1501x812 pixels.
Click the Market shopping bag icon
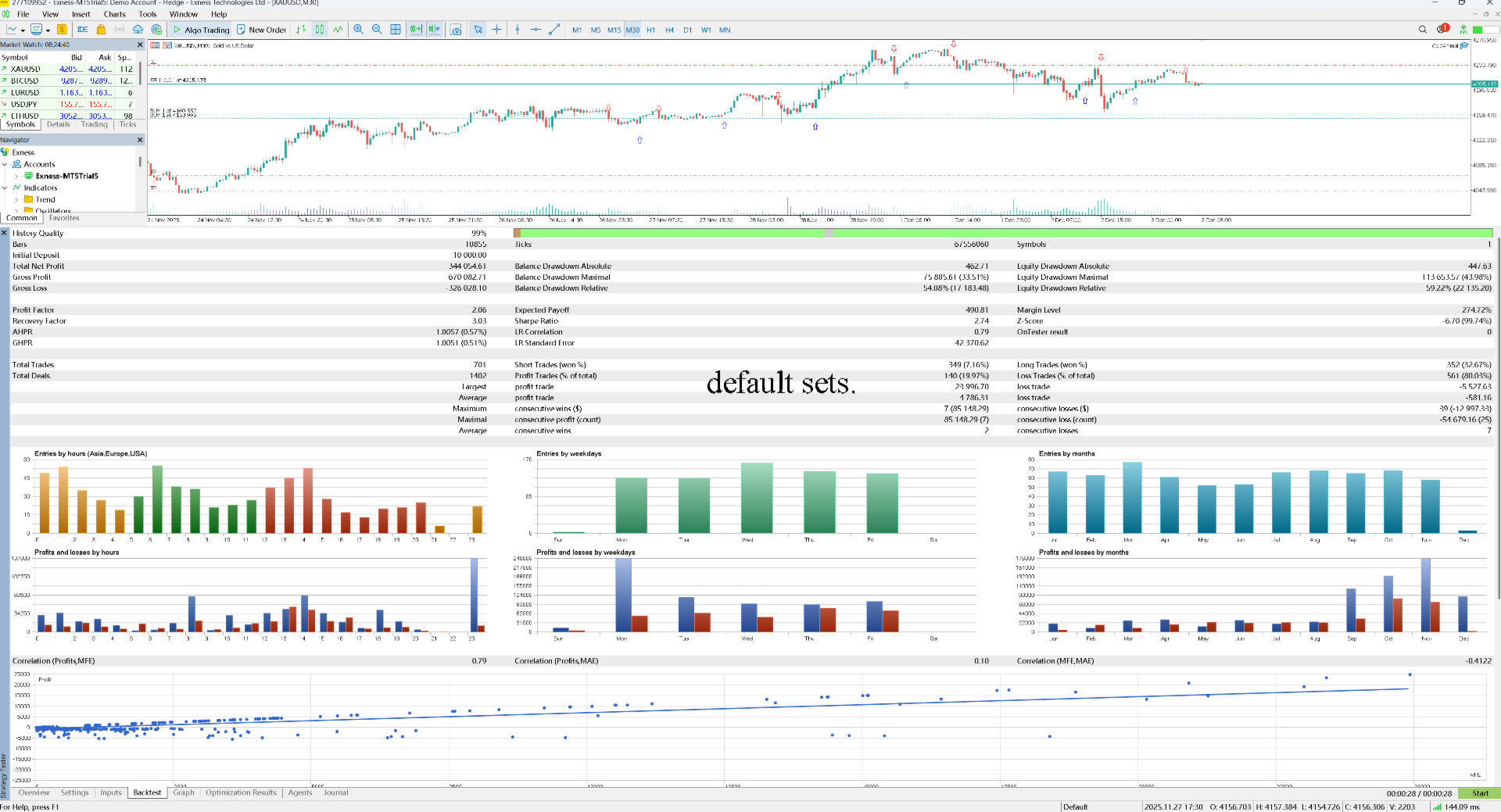(101, 30)
